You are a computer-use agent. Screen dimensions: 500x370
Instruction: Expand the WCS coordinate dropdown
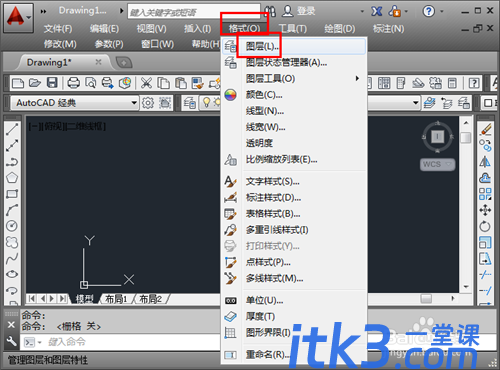(x=448, y=164)
